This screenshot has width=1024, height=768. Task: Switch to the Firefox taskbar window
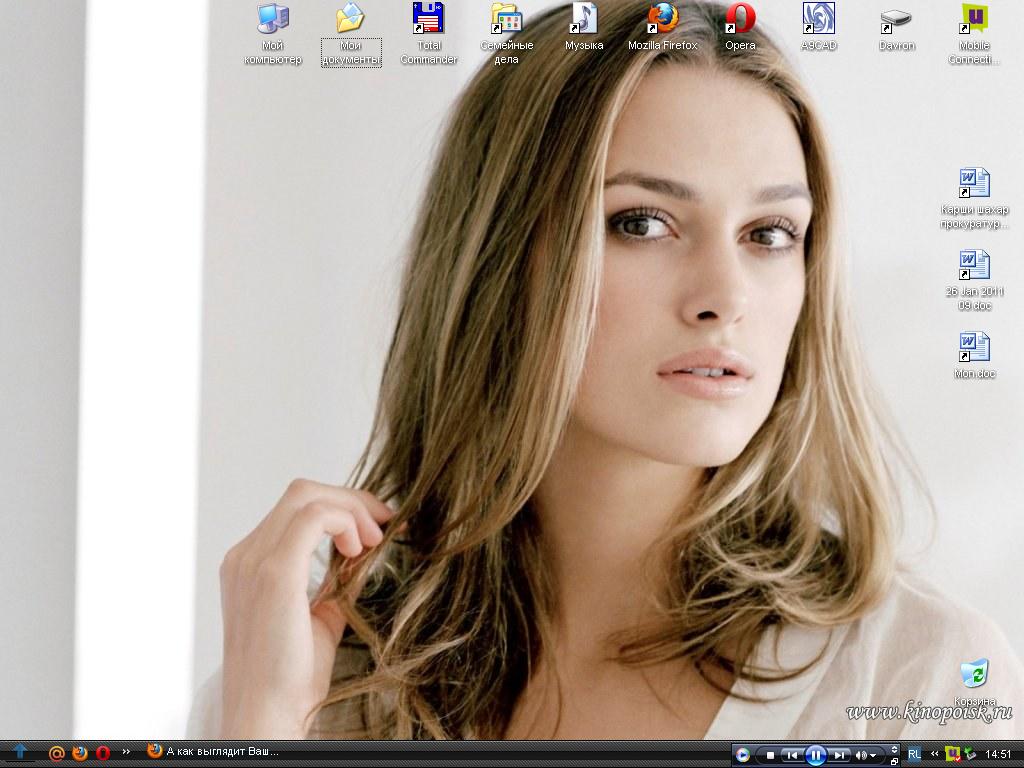pos(213,751)
